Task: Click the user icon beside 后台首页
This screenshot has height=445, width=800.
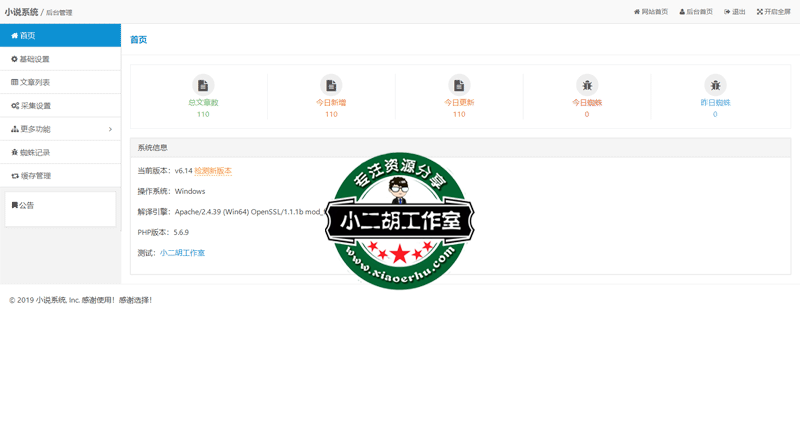Action: pyautogui.click(x=683, y=12)
